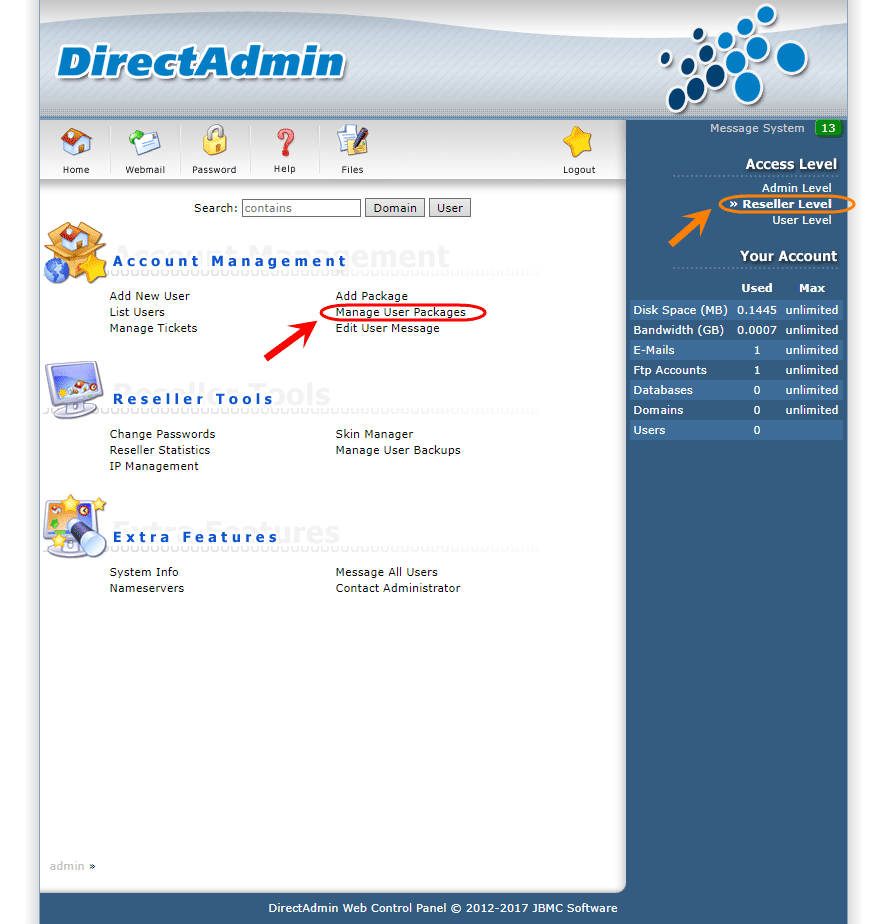Open Edit User Message link
This screenshot has width=886, height=924.
[x=388, y=328]
